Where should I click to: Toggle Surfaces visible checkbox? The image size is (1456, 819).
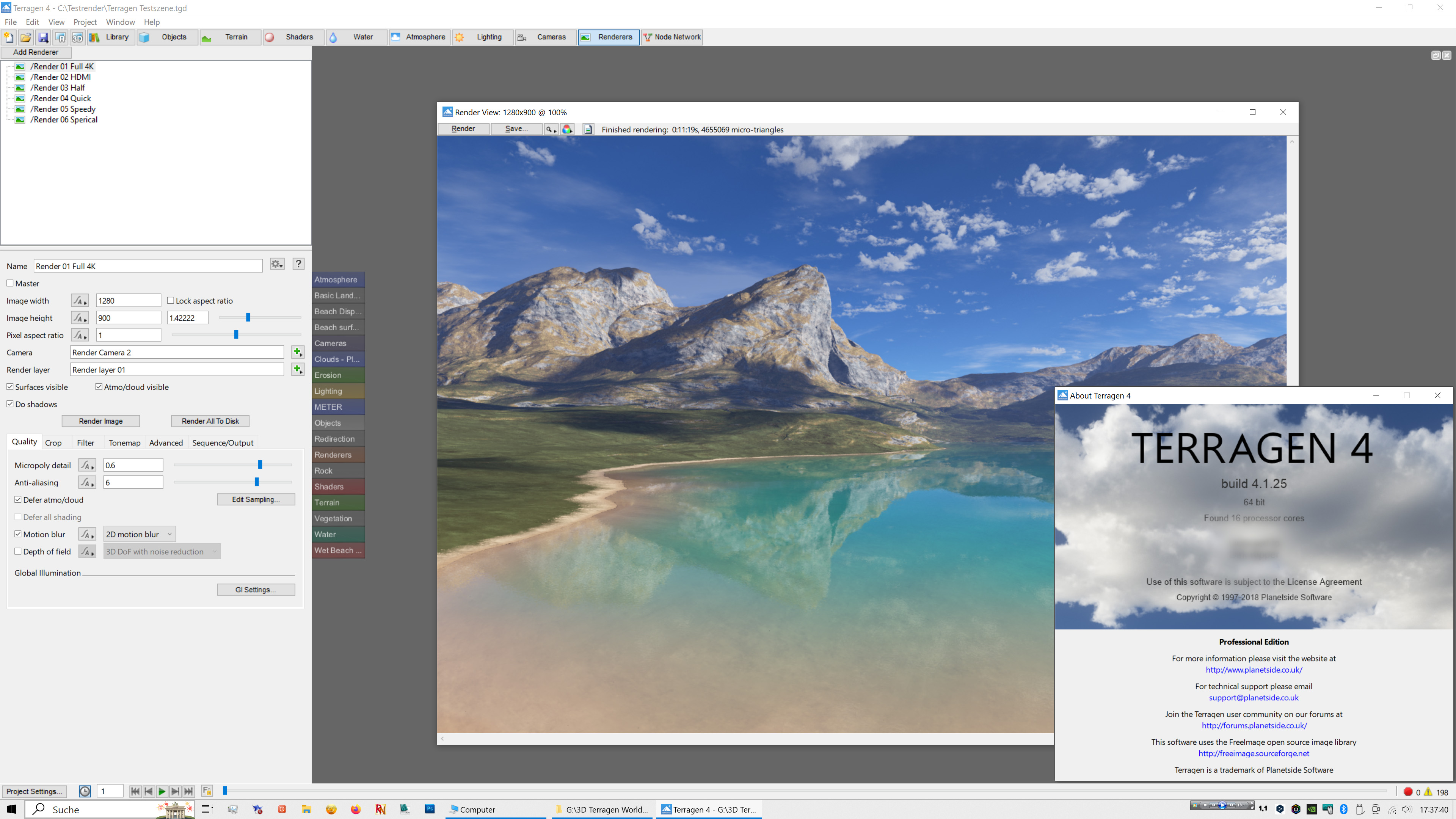[9, 387]
